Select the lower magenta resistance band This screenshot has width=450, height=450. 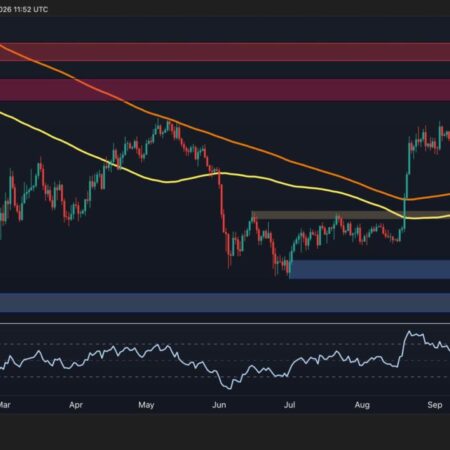tap(225, 90)
